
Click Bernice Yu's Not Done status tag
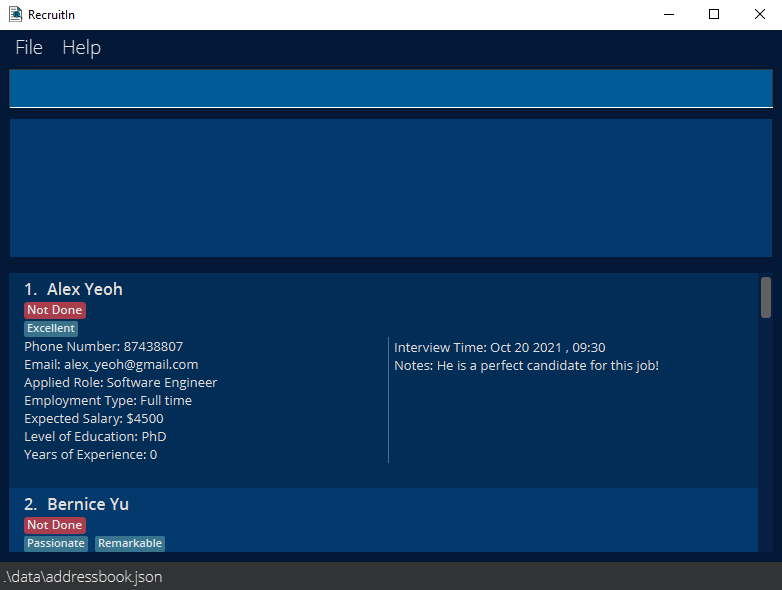coord(55,525)
